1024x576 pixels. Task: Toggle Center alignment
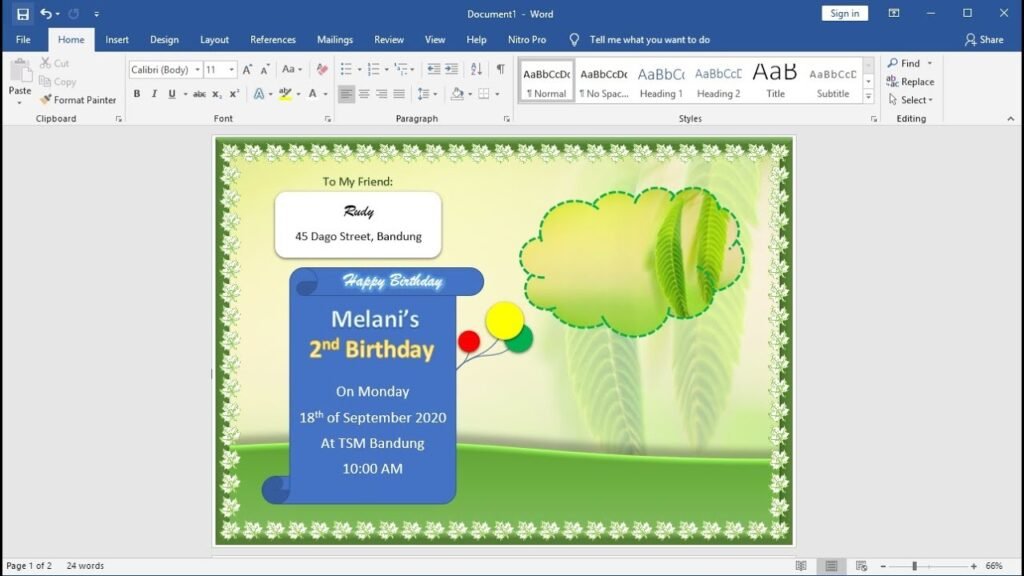[364, 94]
